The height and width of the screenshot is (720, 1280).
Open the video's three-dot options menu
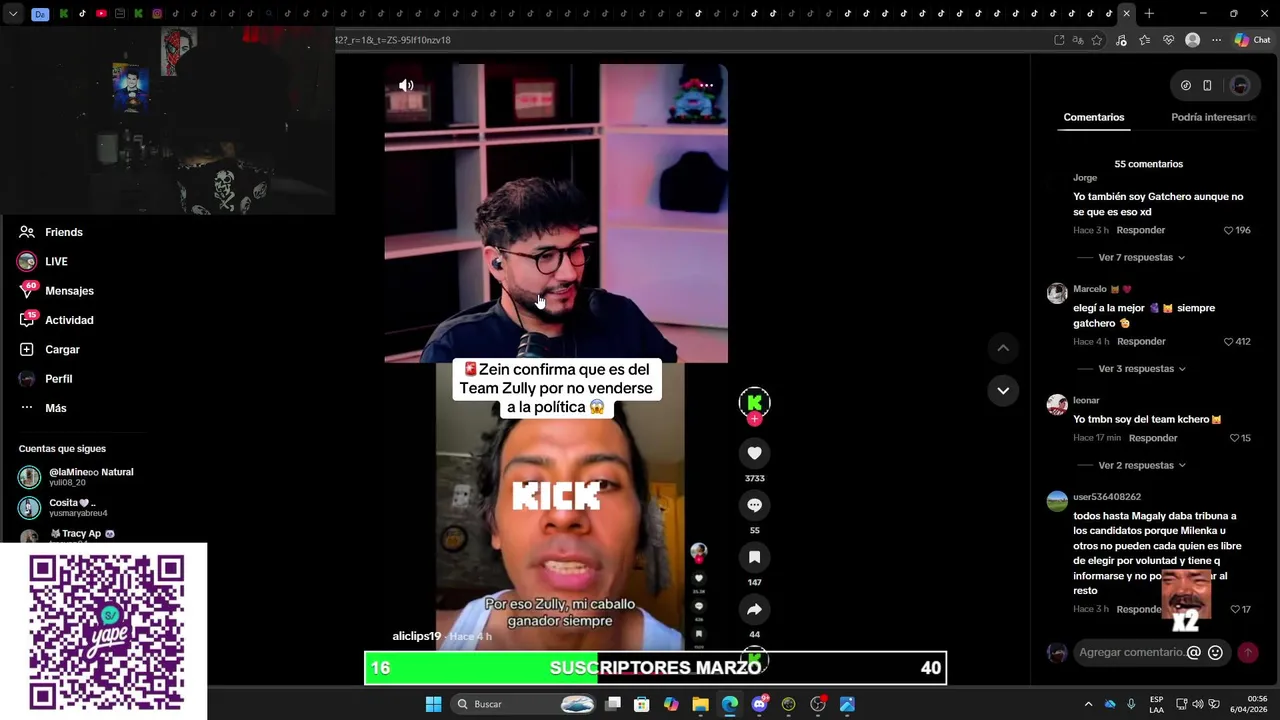pyautogui.click(x=706, y=85)
